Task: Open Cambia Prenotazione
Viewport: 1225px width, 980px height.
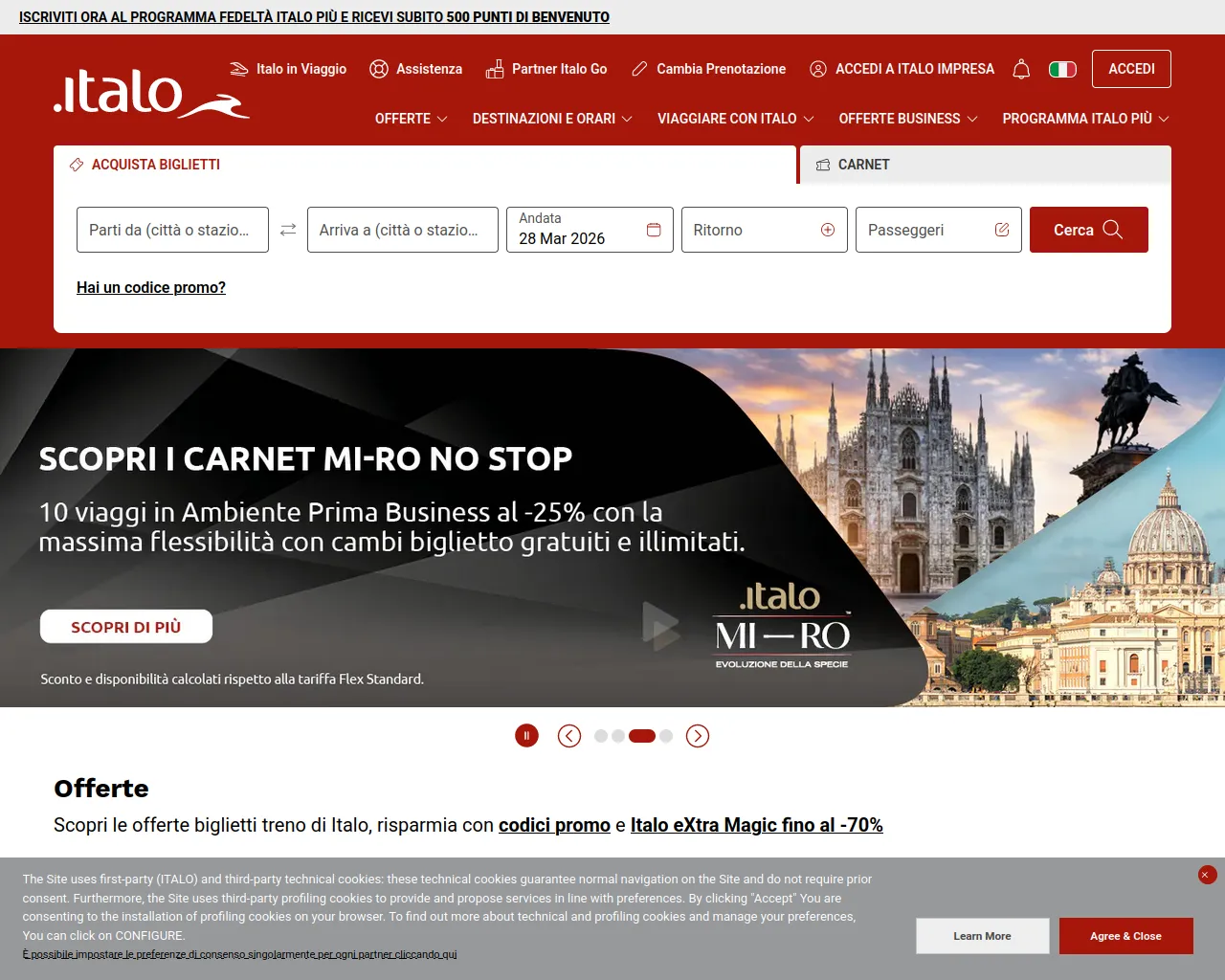Action: click(708, 69)
